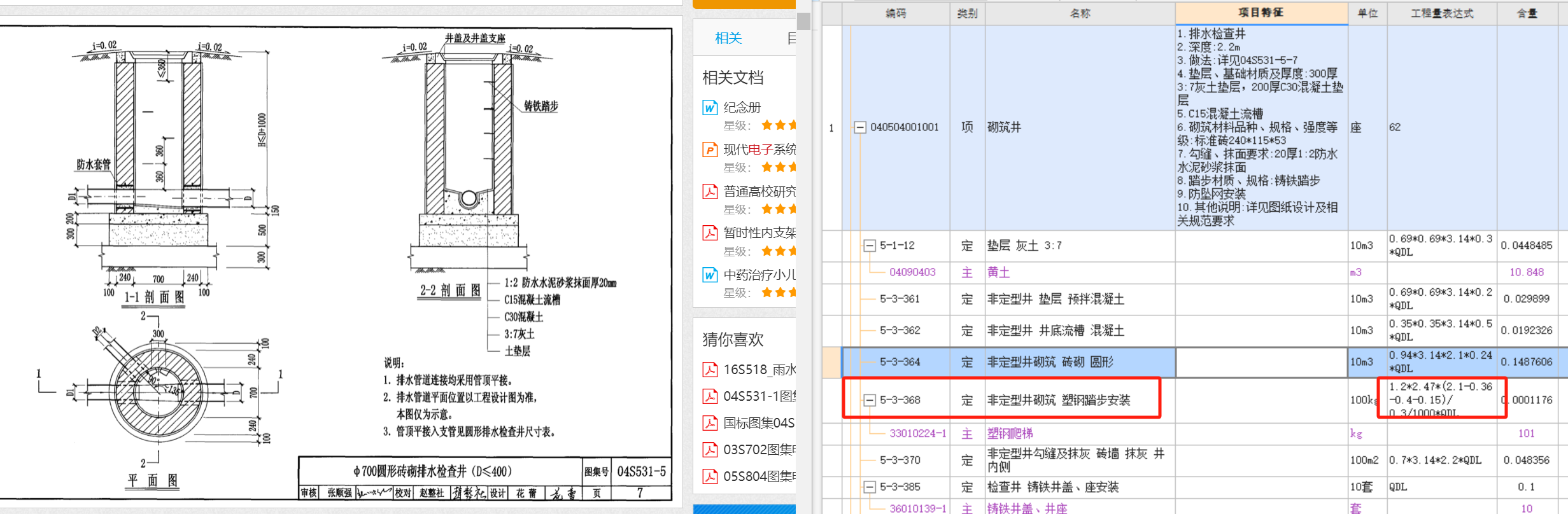Image resolution: width=1568 pixels, height=514 pixels.
Task: Collapse the 040504001001 砌筑井 item row
Action: point(859,127)
